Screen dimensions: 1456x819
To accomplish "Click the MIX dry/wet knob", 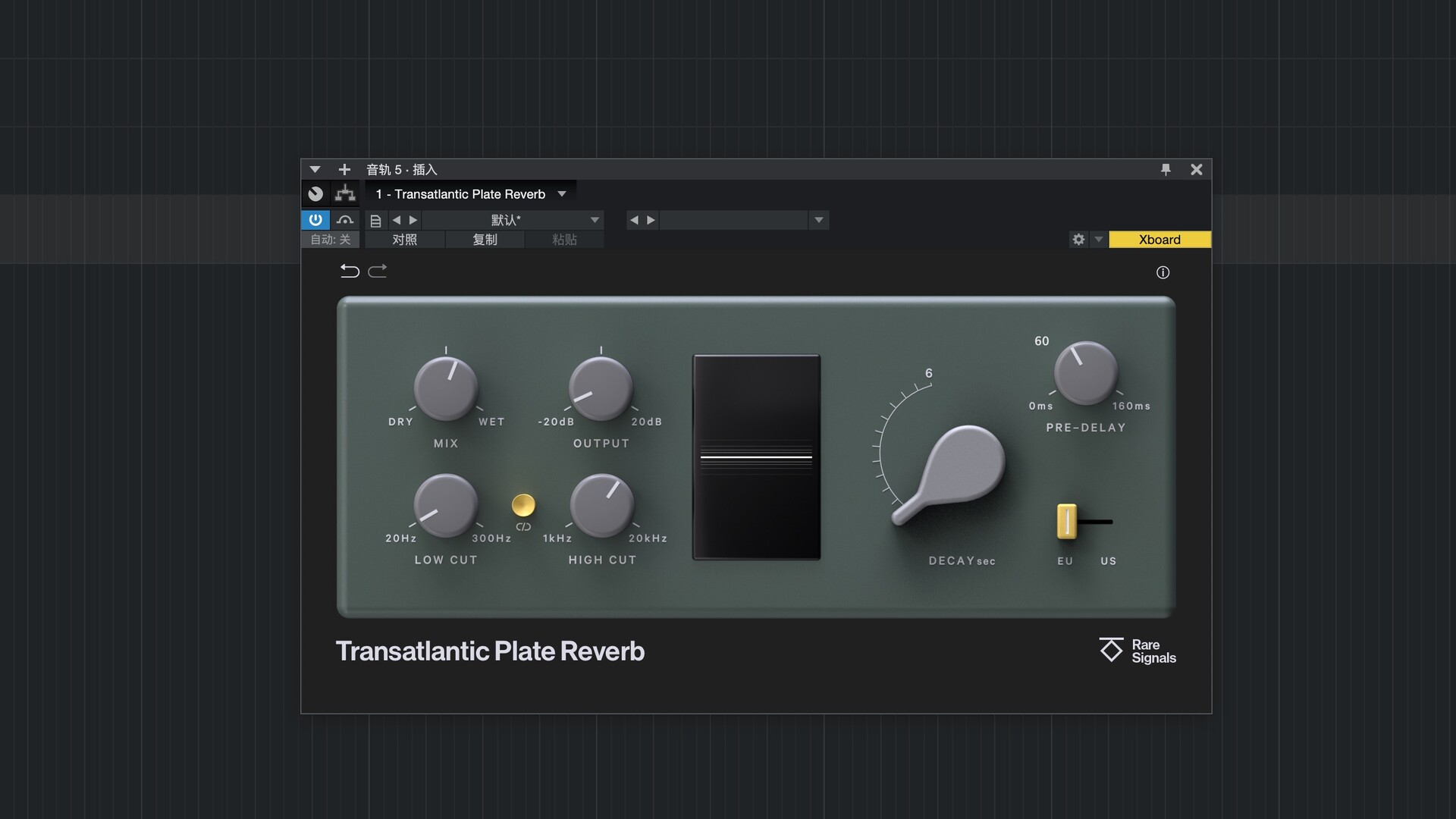I will click(x=446, y=388).
